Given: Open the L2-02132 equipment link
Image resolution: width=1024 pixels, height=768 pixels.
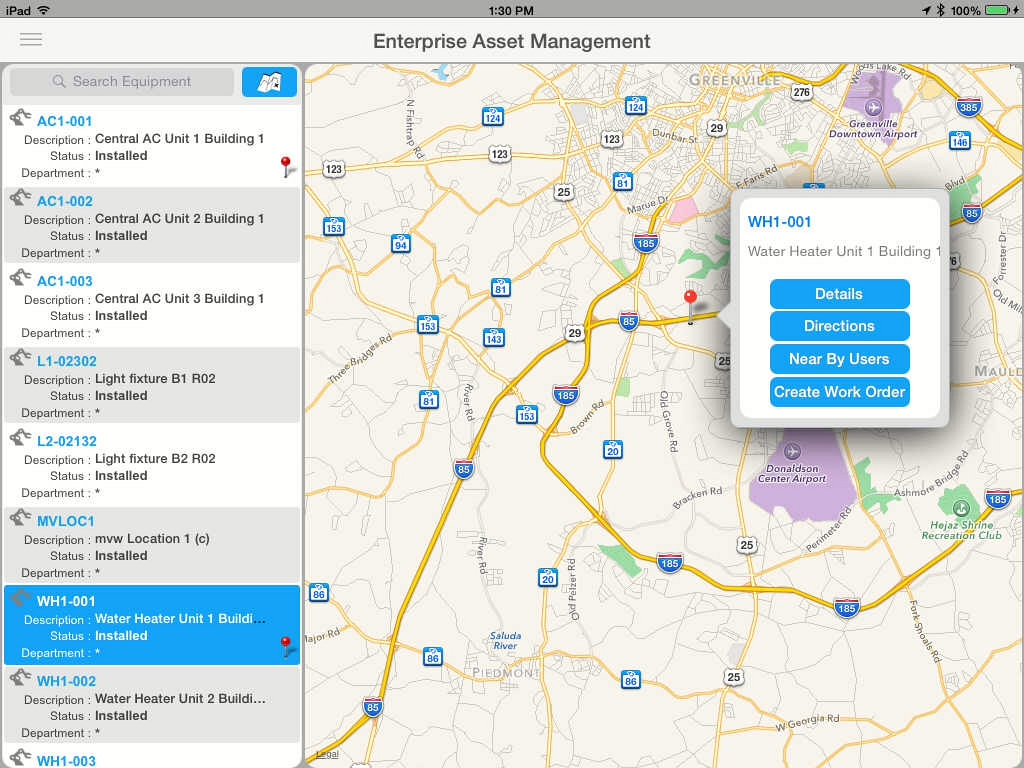Looking at the screenshot, I should [67, 441].
